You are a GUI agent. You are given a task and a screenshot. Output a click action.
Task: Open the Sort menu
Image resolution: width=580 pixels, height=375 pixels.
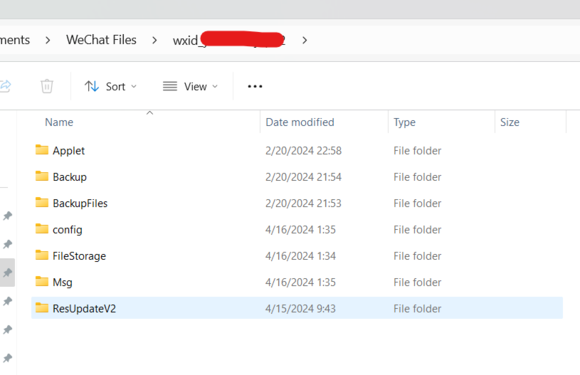point(111,87)
